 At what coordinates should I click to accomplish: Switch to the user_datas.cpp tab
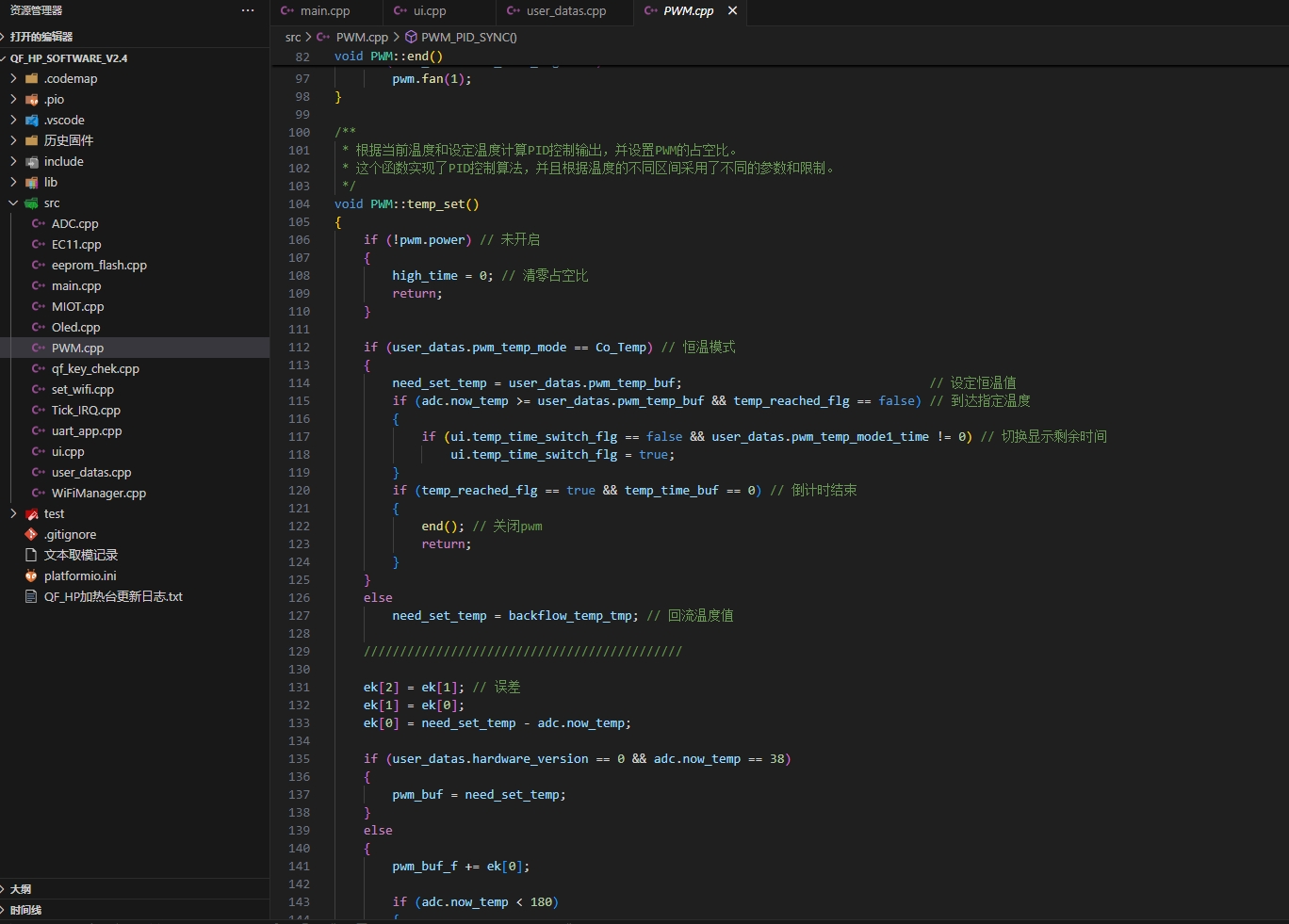pos(565,10)
